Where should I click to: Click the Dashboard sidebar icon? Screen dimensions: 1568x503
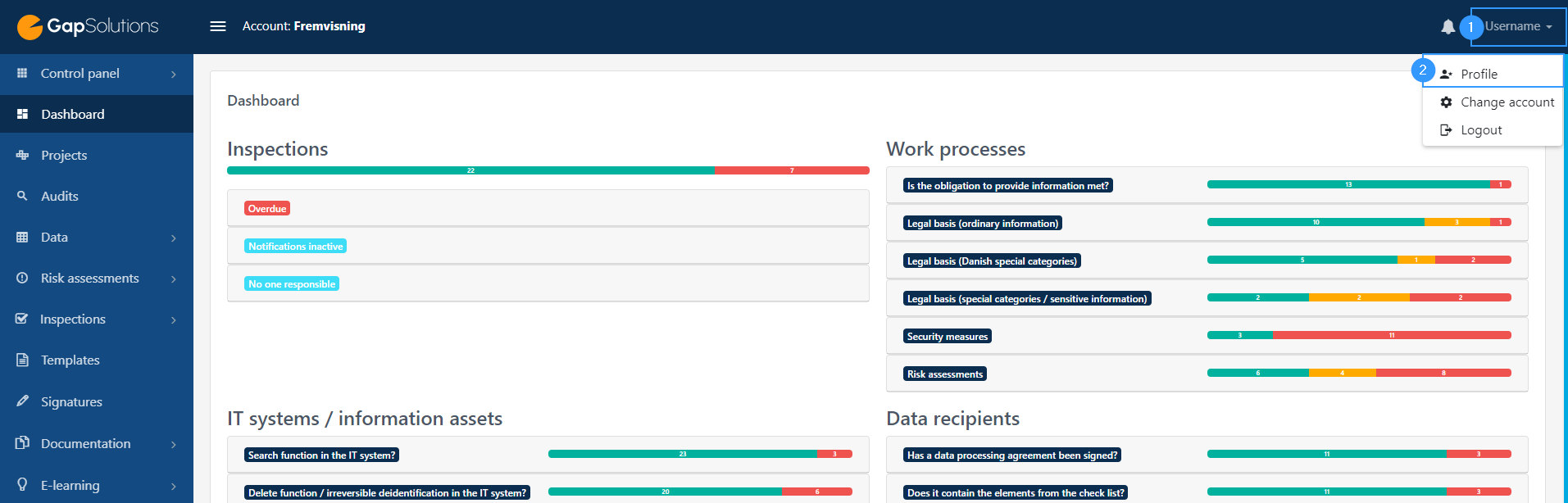(22, 114)
